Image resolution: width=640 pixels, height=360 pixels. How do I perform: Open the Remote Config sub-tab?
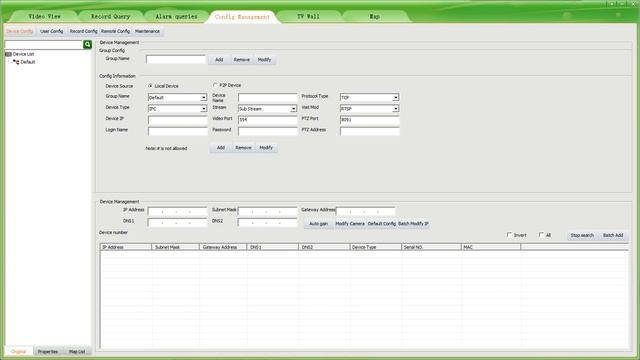(115, 31)
